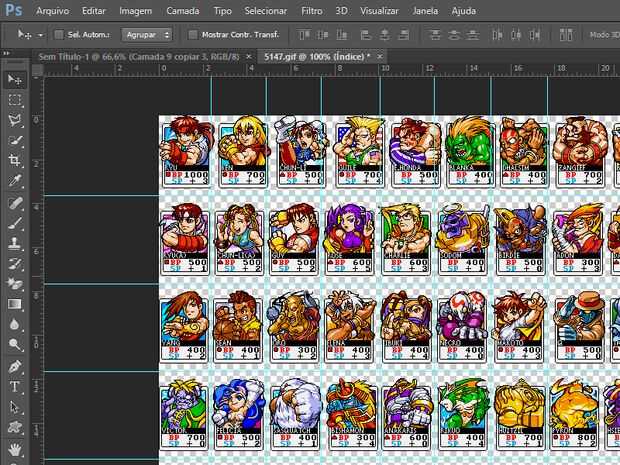Select the Clone Stamp tool

coord(15,243)
